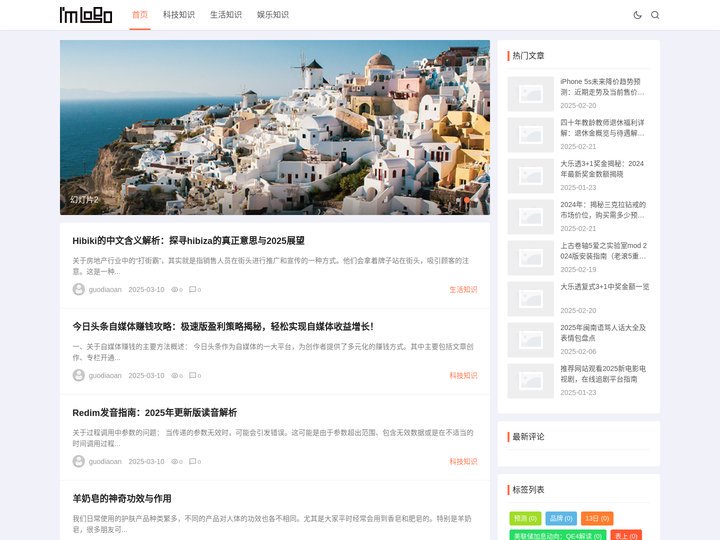Click guodiaoan author name on Hibiki article
720x540 pixels.
click(x=105, y=289)
